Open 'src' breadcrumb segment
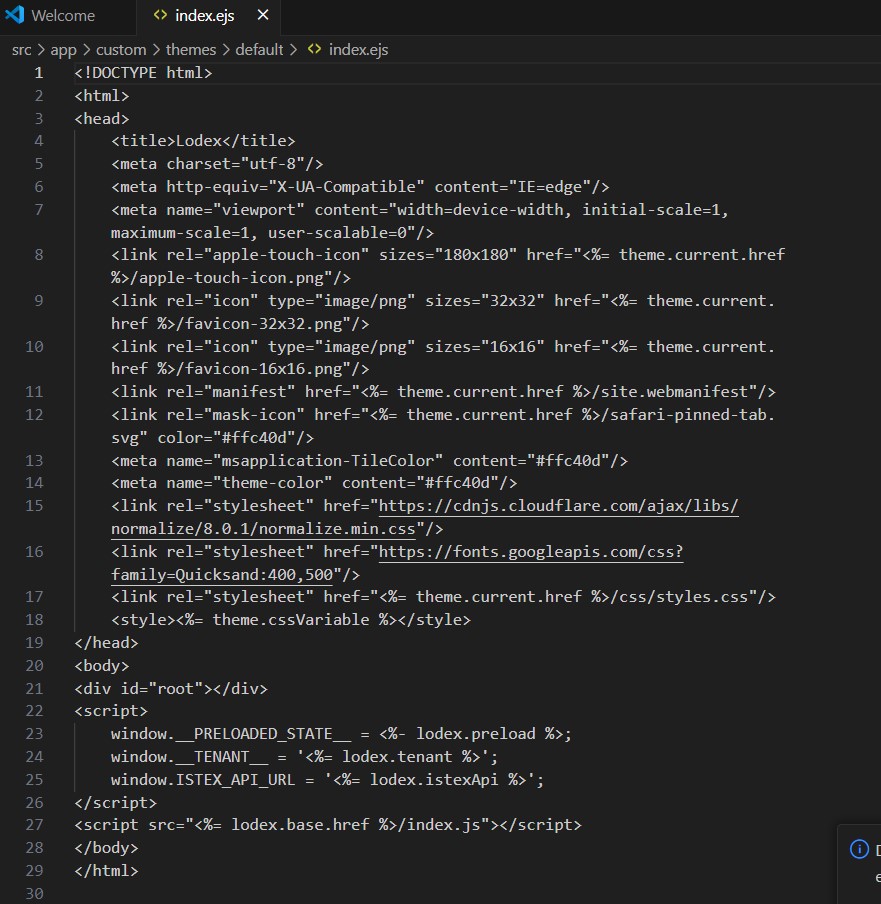Image resolution: width=881 pixels, height=904 pixels. tap(21, 50)
